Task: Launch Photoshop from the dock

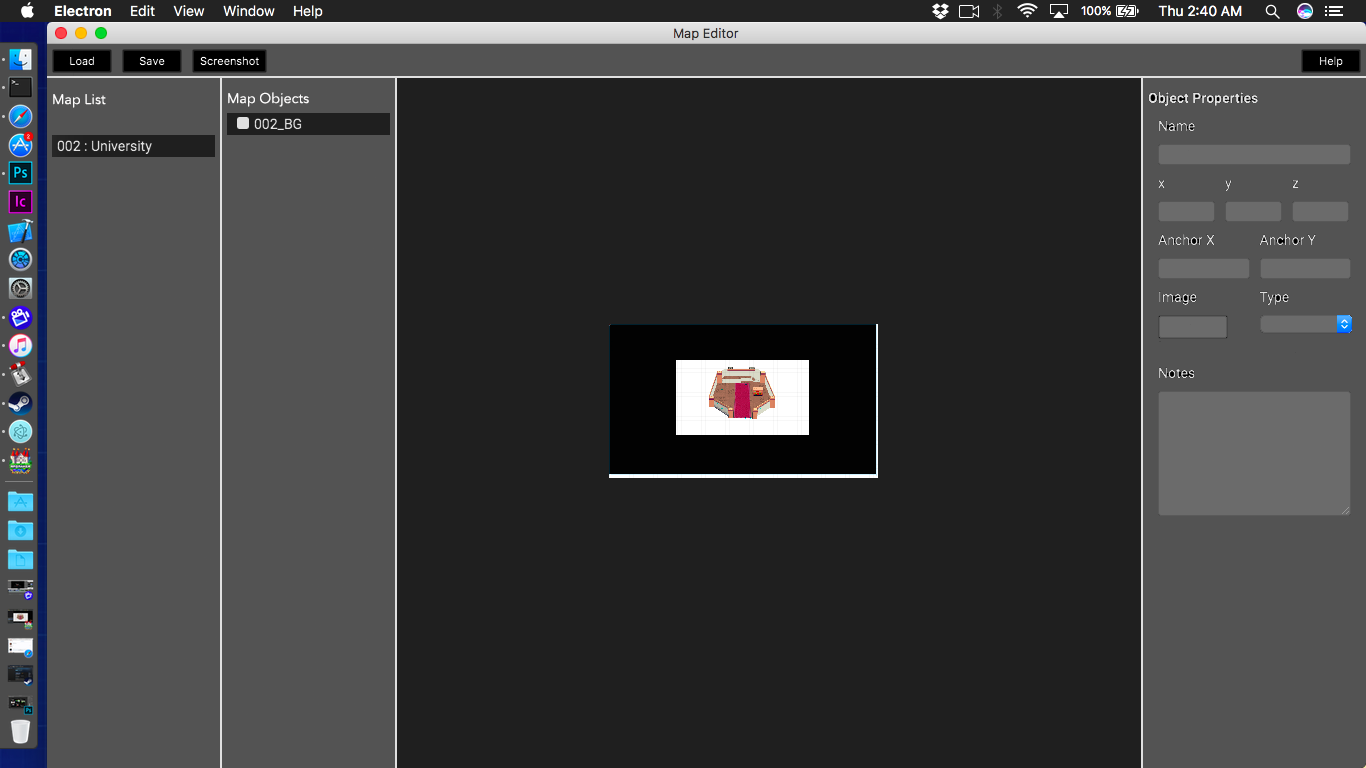Action: [x=20, y=173]
